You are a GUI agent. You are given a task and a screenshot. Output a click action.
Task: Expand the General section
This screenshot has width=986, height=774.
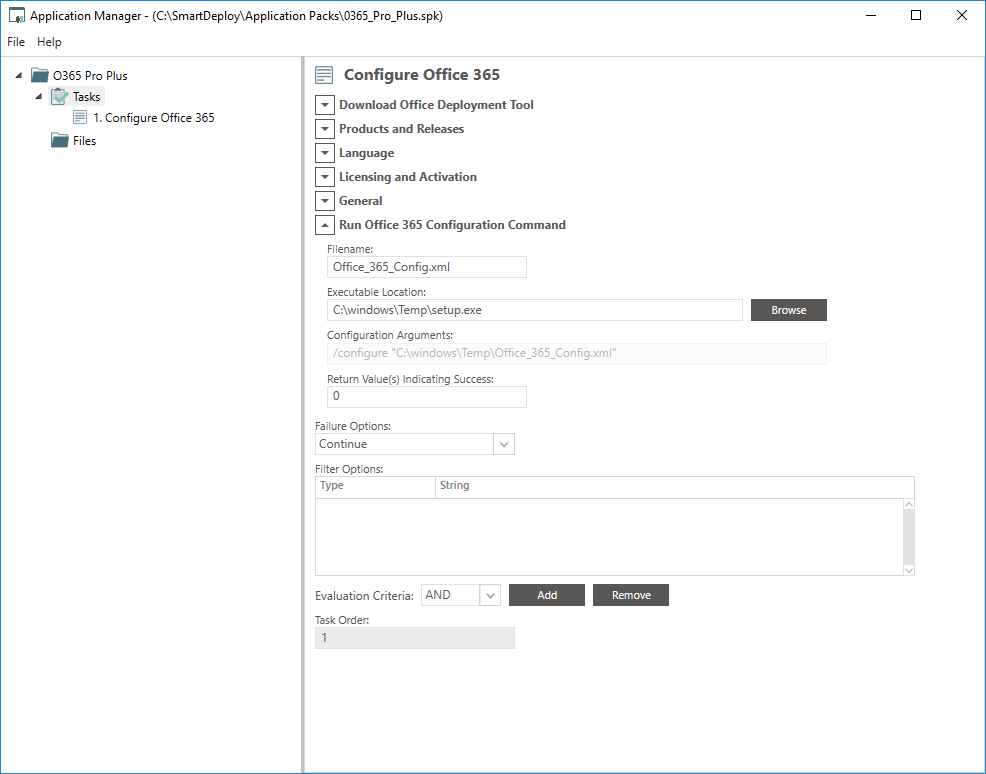324,201
